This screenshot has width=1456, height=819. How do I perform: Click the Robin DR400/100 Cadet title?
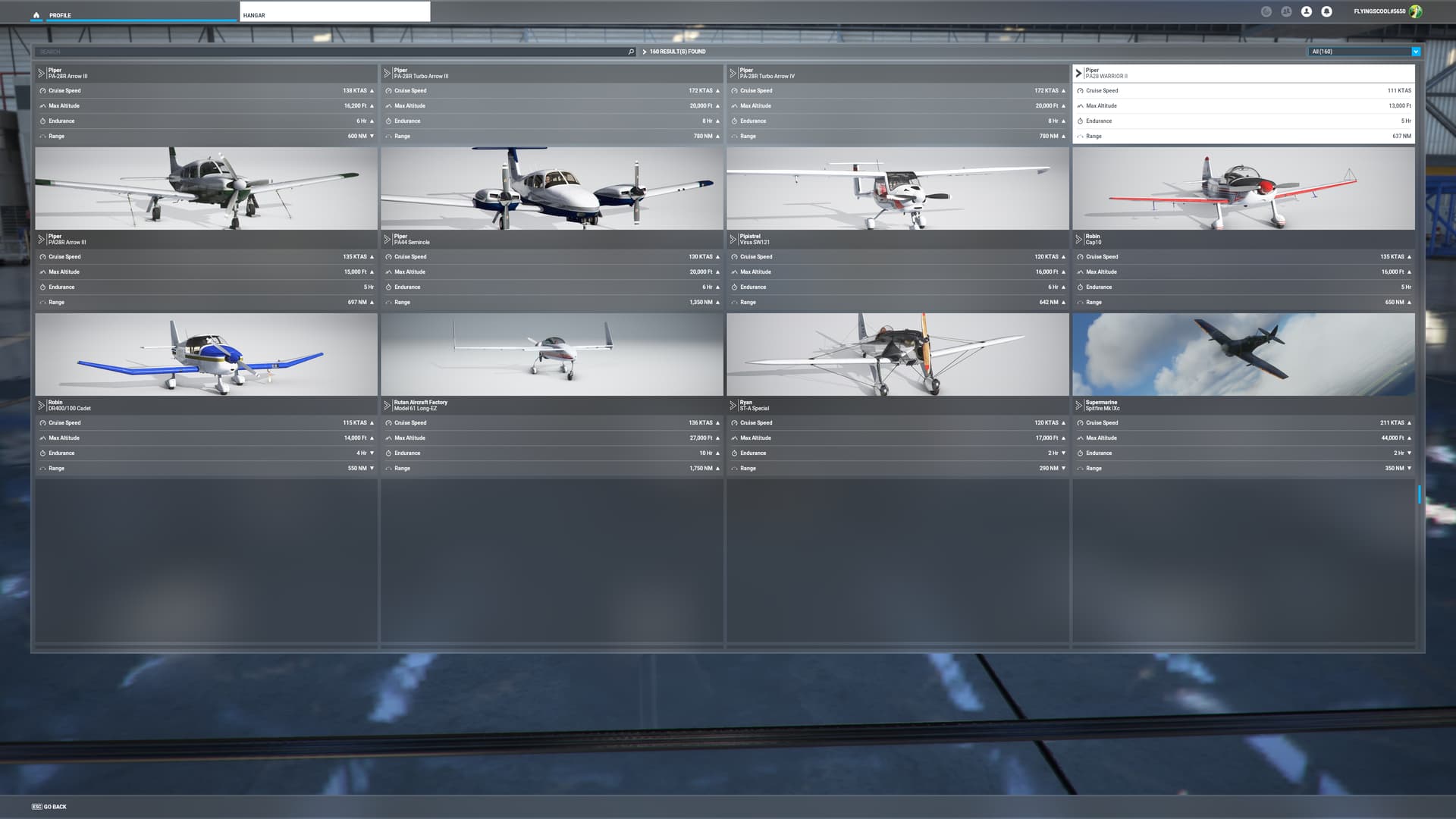[70, 406]
